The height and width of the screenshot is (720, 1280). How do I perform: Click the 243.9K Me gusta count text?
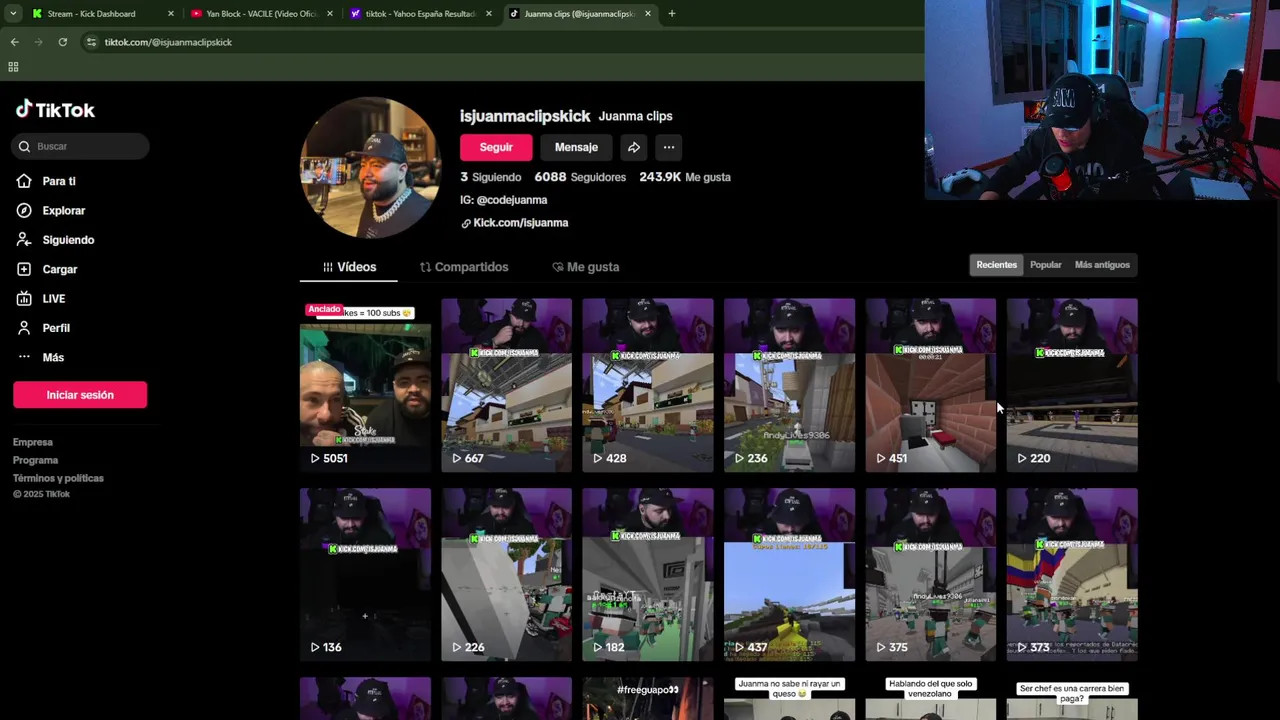point(685,177)
